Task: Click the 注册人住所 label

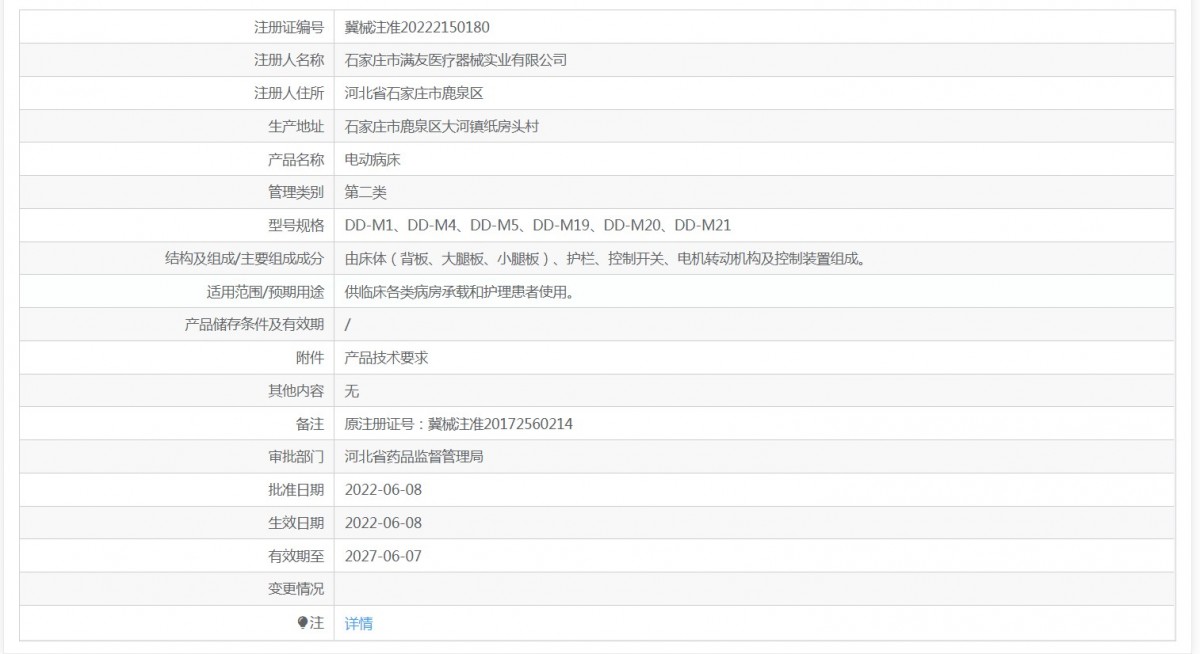Action: pyautogui.click(x=289, y=93)
